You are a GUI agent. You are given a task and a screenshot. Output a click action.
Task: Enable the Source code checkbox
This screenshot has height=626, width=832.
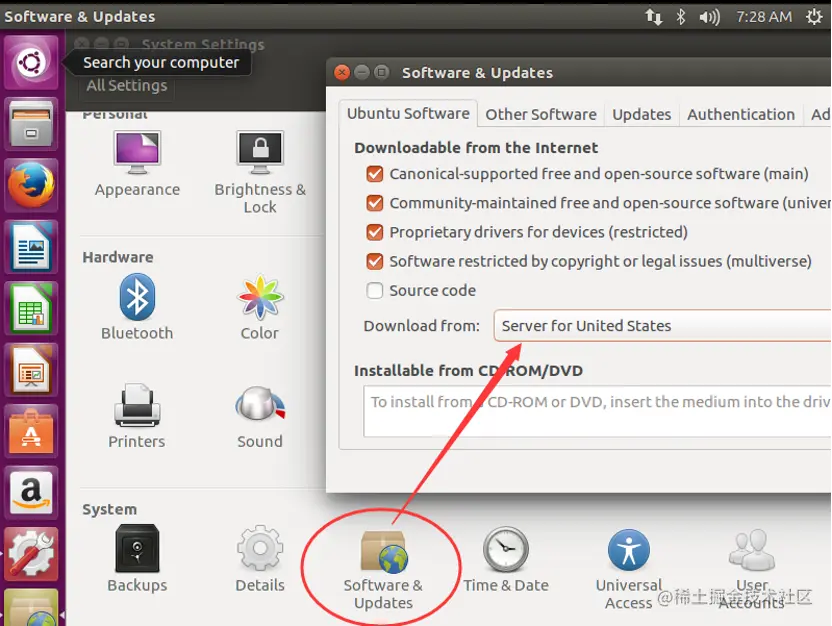(375, 291)
